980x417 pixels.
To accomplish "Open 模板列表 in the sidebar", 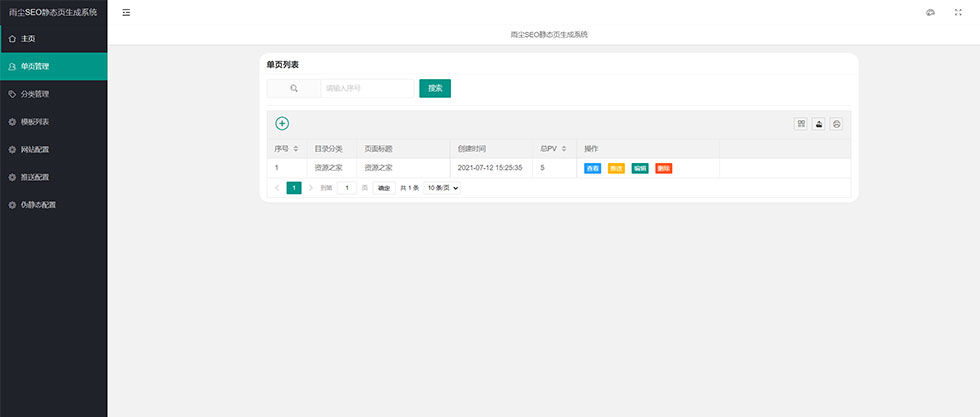I will pyautogui.click(x=34, y=122).
